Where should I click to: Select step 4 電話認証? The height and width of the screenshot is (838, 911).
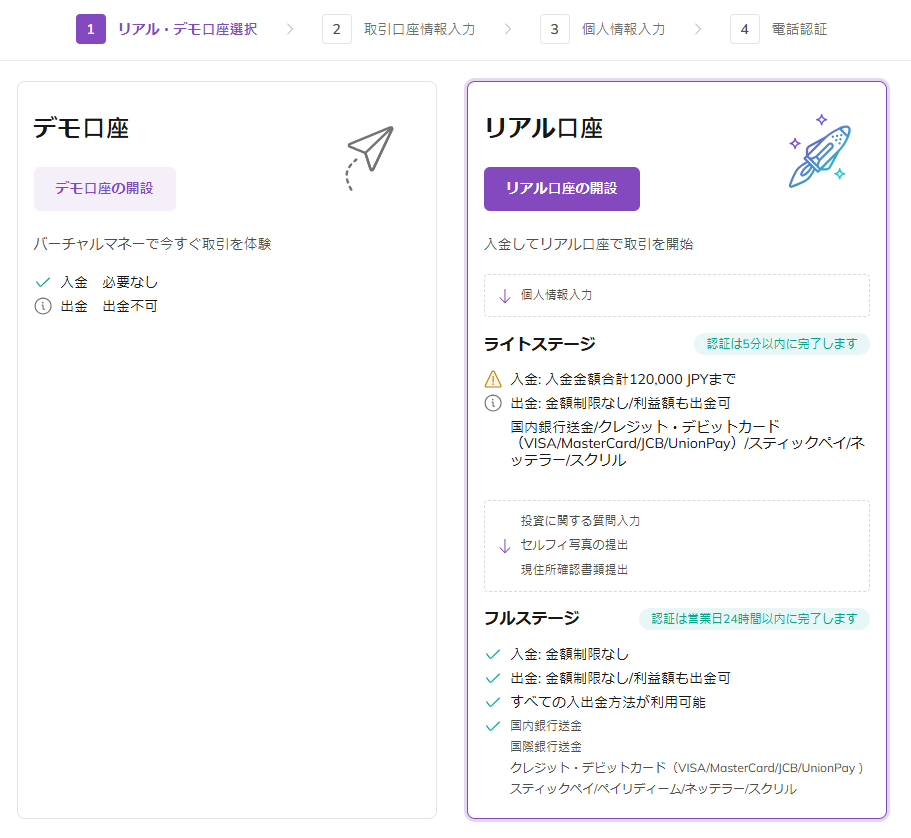click(x=779, y=29)
